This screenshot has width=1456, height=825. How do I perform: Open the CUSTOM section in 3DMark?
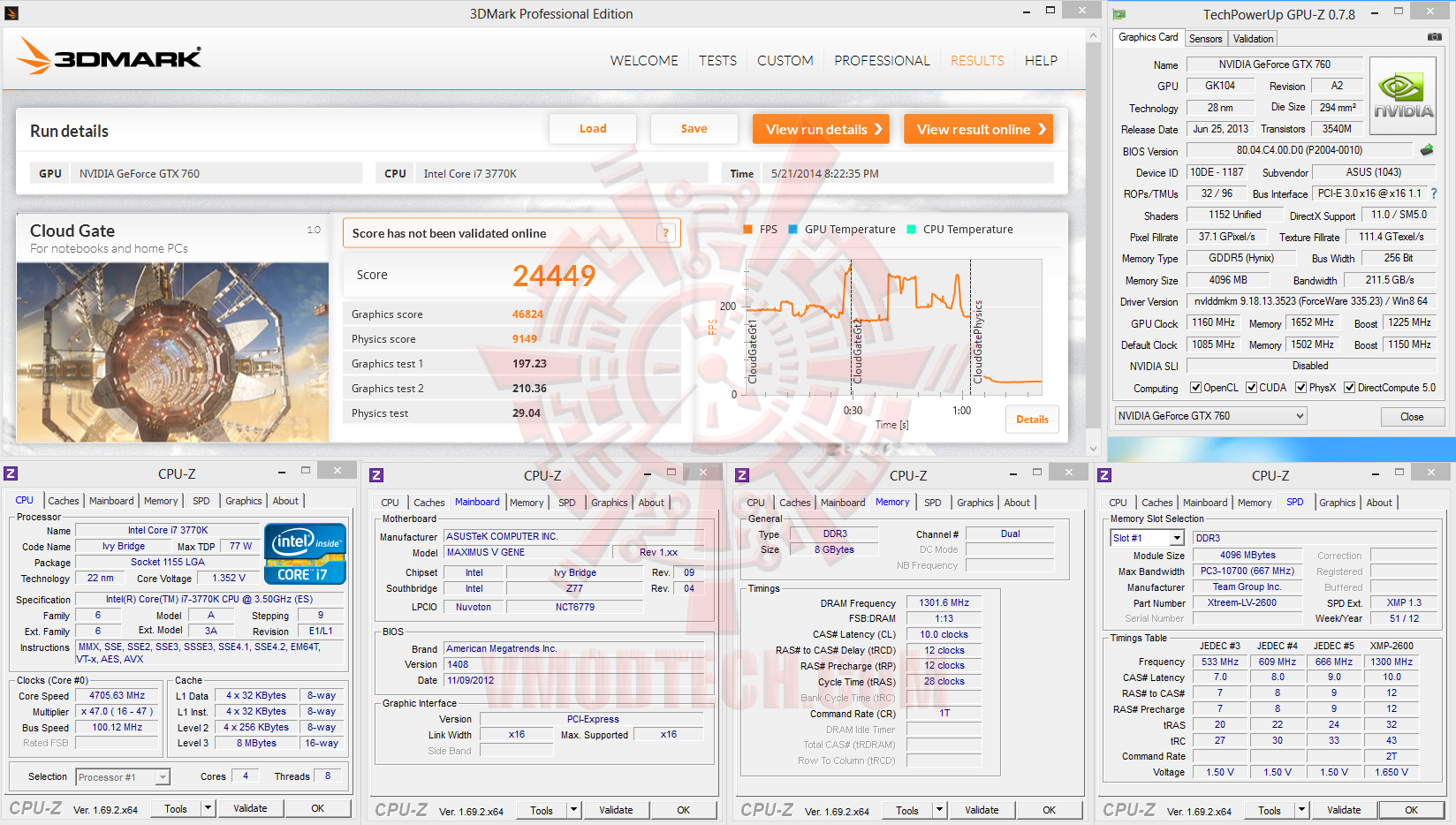[x=785, y=61]
